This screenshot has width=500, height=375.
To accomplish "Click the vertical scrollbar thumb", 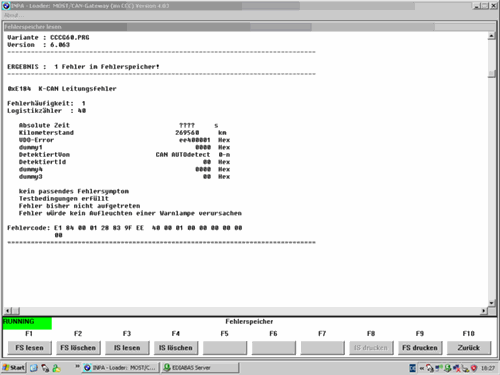I will point(491,74).
